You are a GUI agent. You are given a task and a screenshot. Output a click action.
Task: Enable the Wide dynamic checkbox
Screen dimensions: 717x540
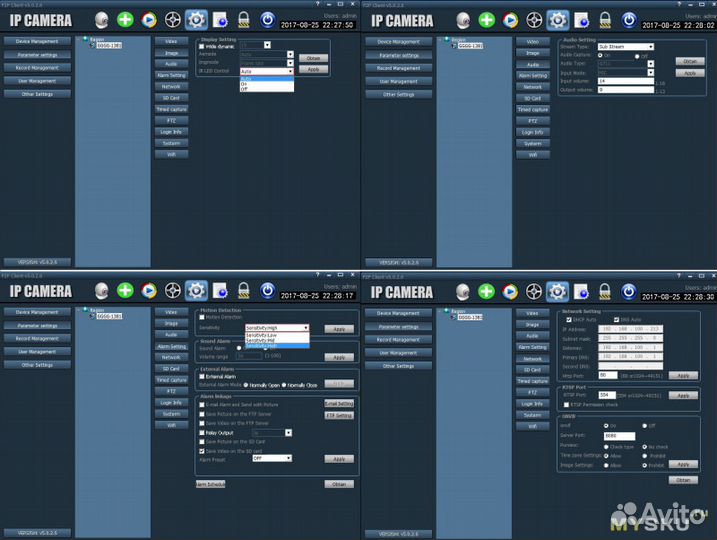point(202,46)
